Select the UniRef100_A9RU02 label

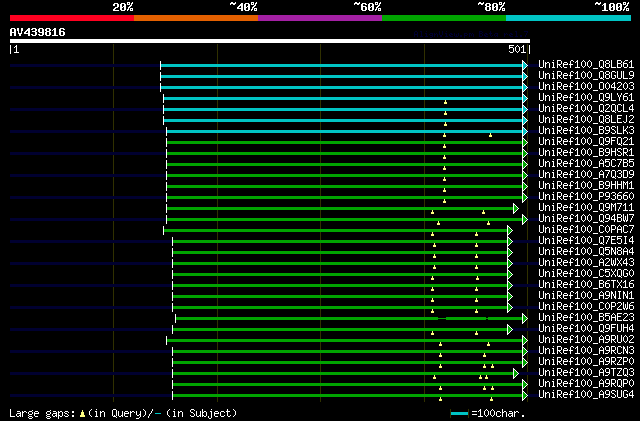point(586,340)
